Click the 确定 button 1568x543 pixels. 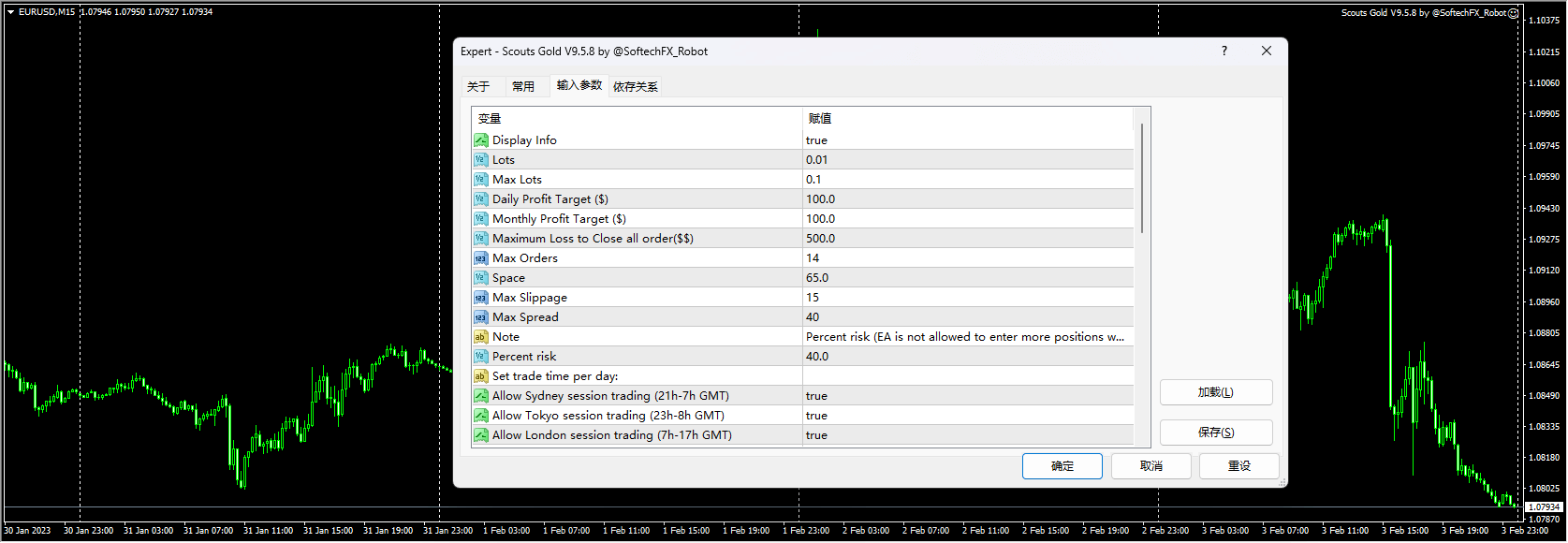point(1062,466)
